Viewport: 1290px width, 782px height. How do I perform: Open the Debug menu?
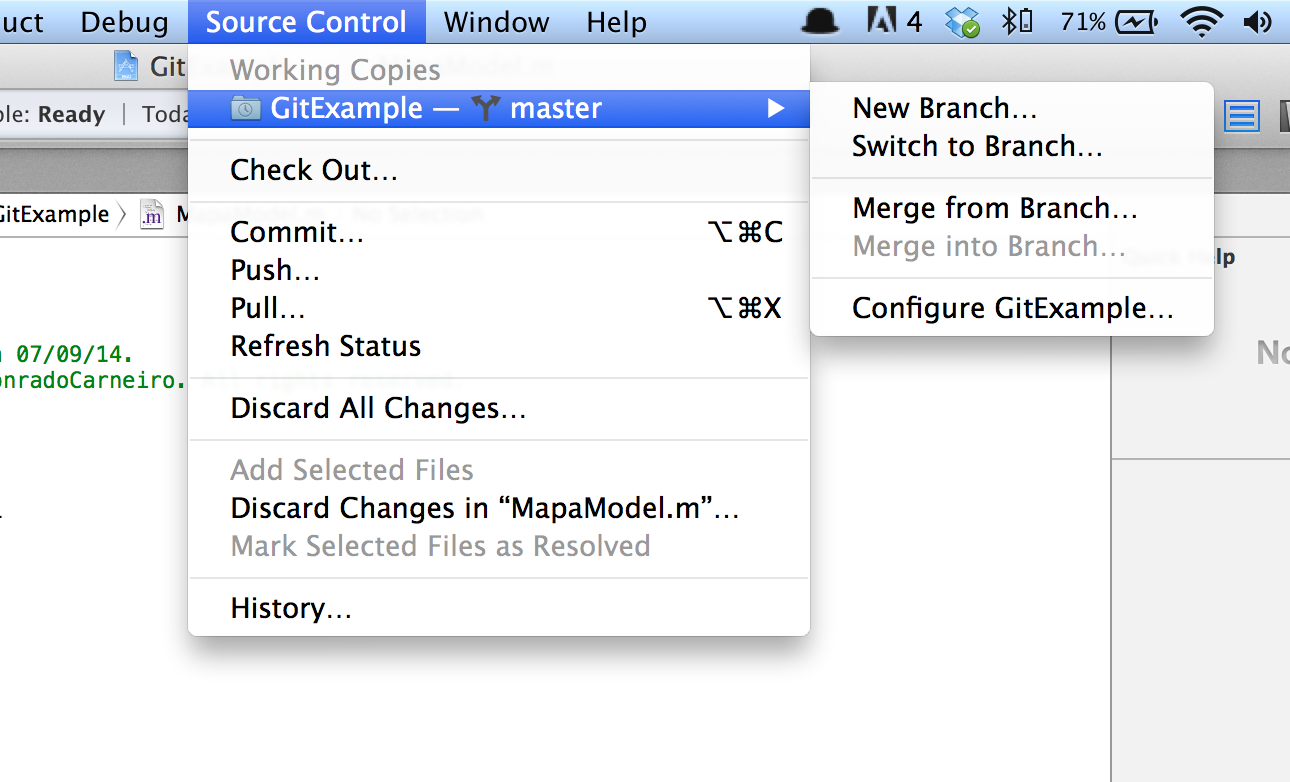(124, 21)
